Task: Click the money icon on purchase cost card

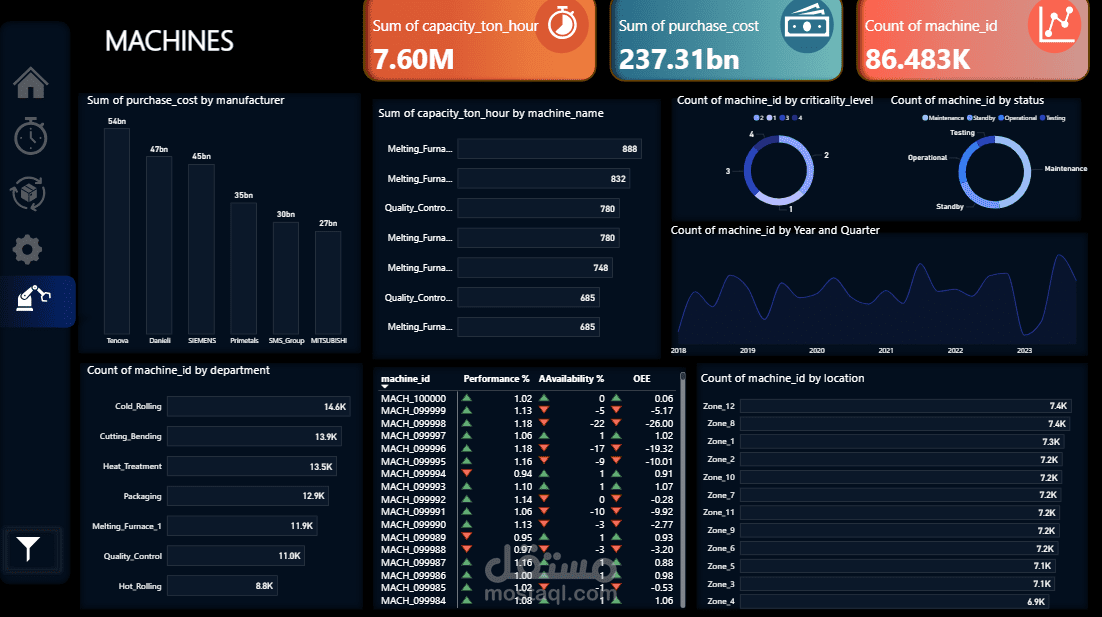Action: click(807, 26)
